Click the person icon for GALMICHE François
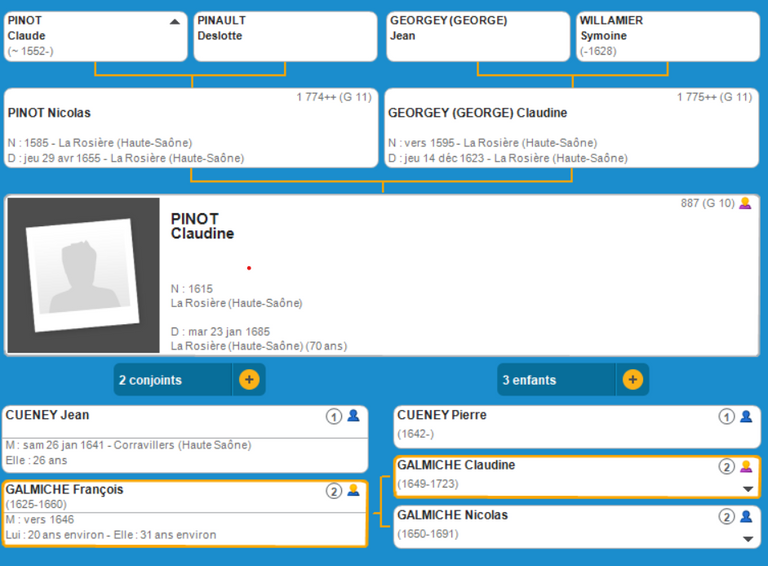This screenshot has height=566, width=768. (353, 491)
